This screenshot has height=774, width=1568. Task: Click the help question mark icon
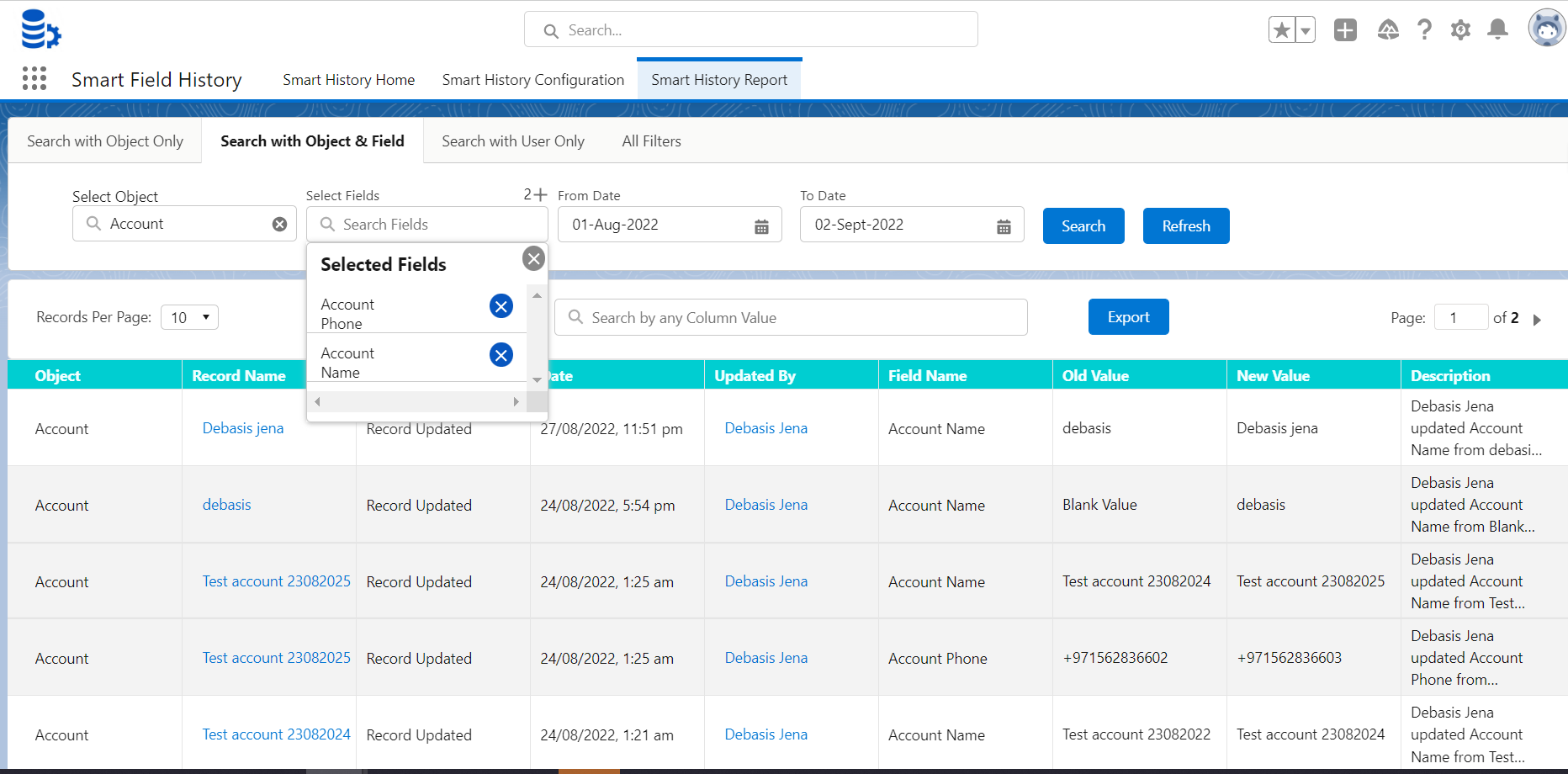(1424, 30)
